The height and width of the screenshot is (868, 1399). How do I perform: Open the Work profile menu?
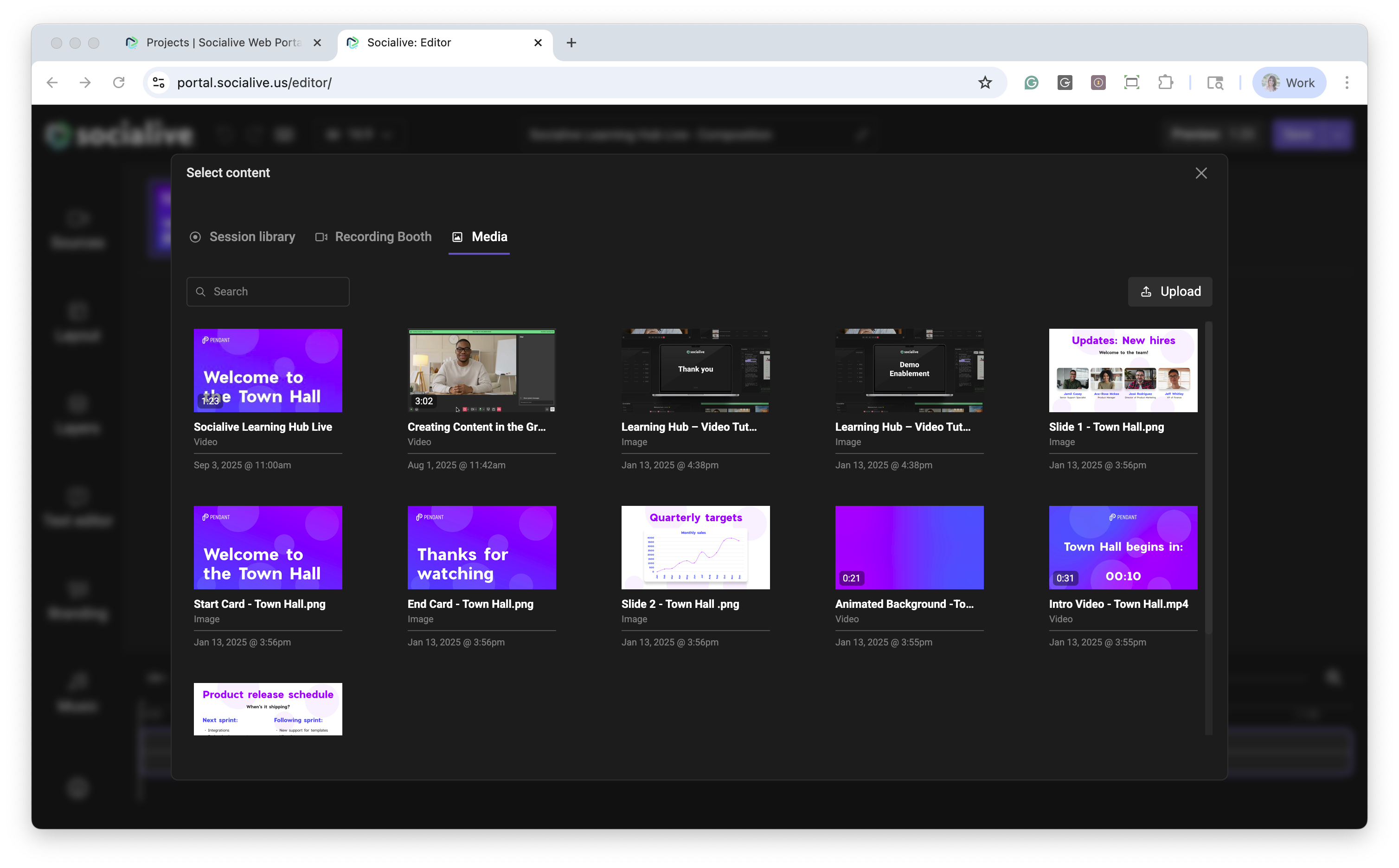[x=1289, y=83]
